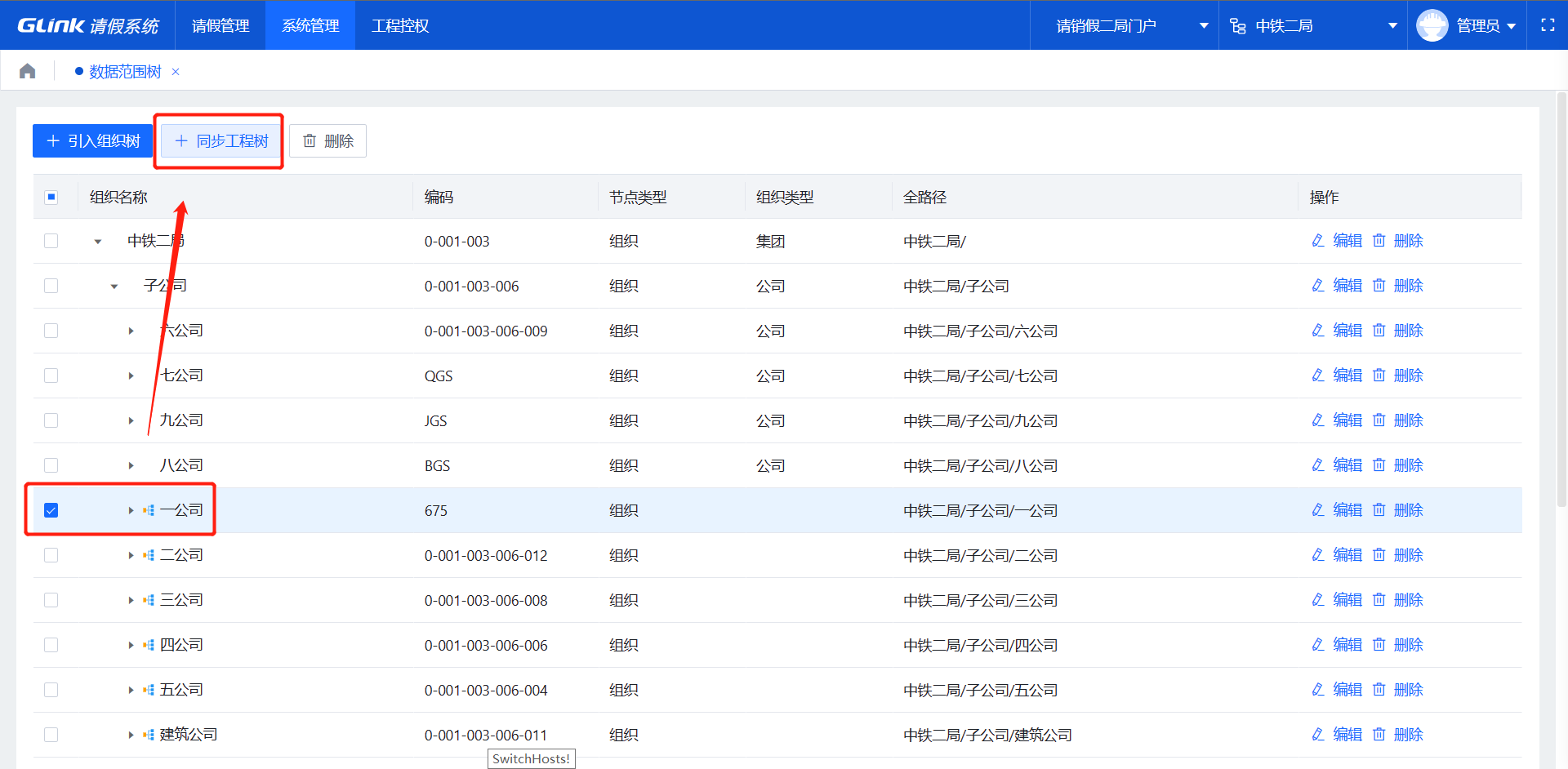This screenshot has width=1568, height=769.
Task: Toggle the fullscreen icon in the header
Action: pos(1548,25)
